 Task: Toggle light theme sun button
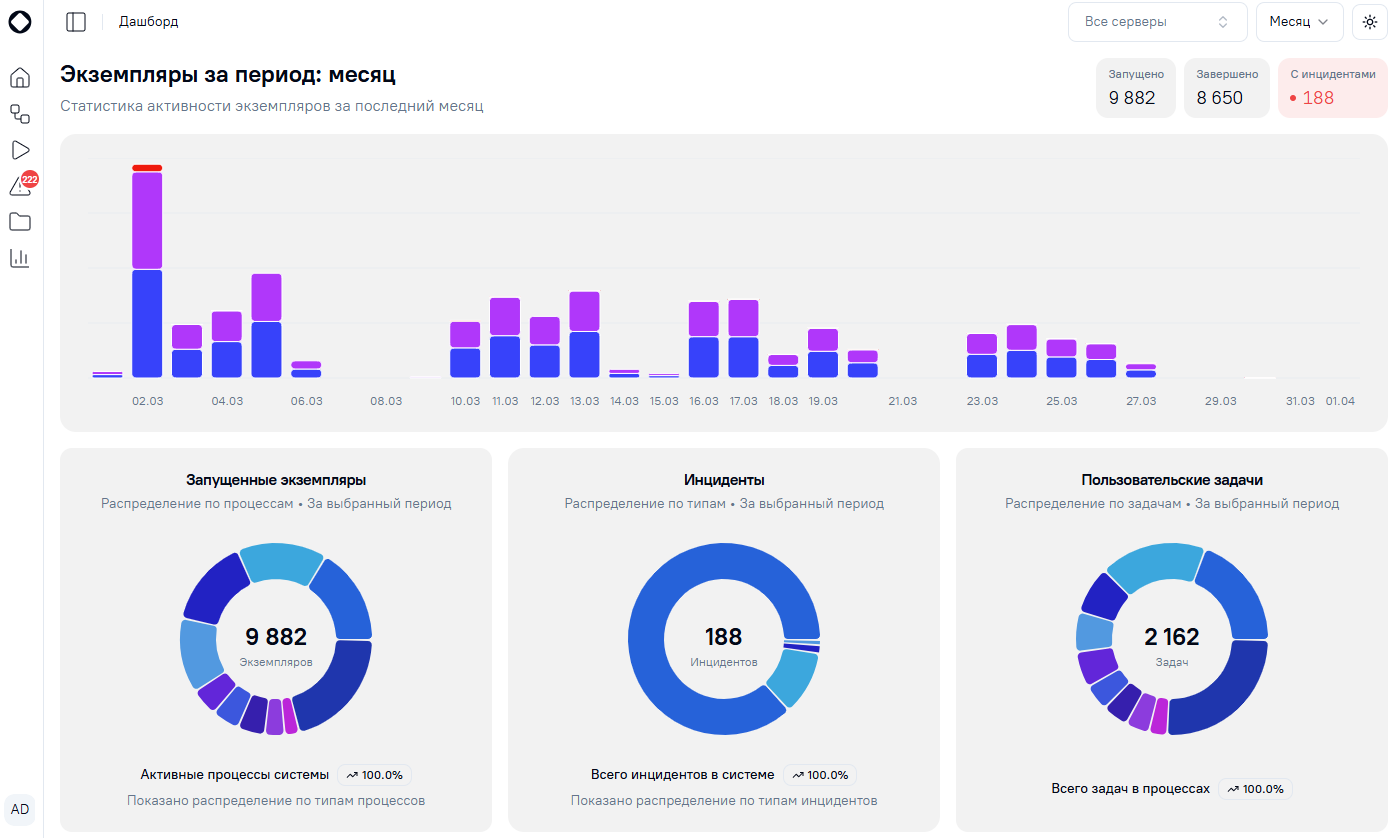click(1369, 22)
